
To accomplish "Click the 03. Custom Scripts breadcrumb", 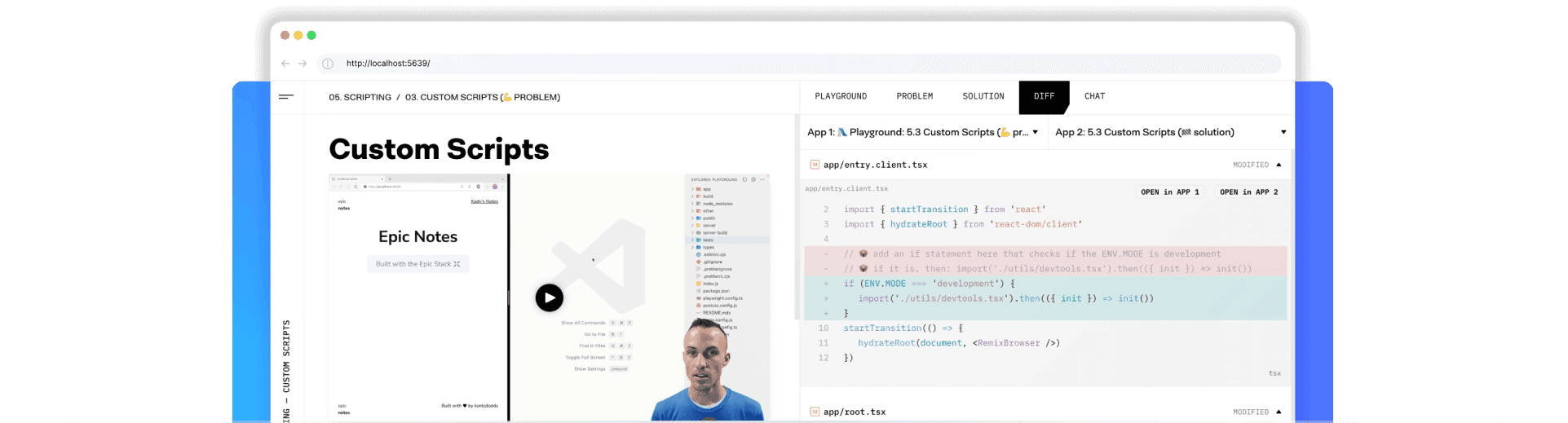I will pos(482,97).
